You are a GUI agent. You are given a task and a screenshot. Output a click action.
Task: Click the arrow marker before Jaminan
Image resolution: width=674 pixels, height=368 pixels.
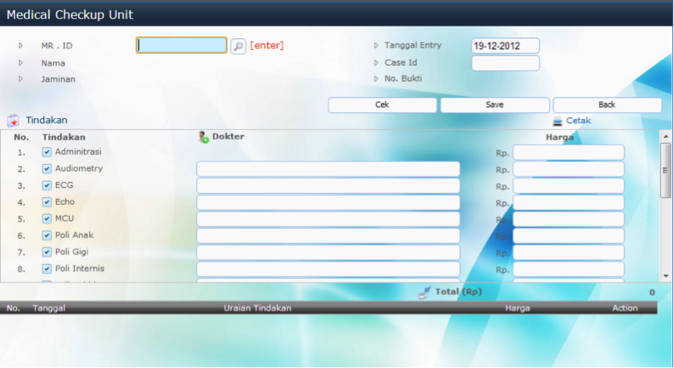(20, 79)
